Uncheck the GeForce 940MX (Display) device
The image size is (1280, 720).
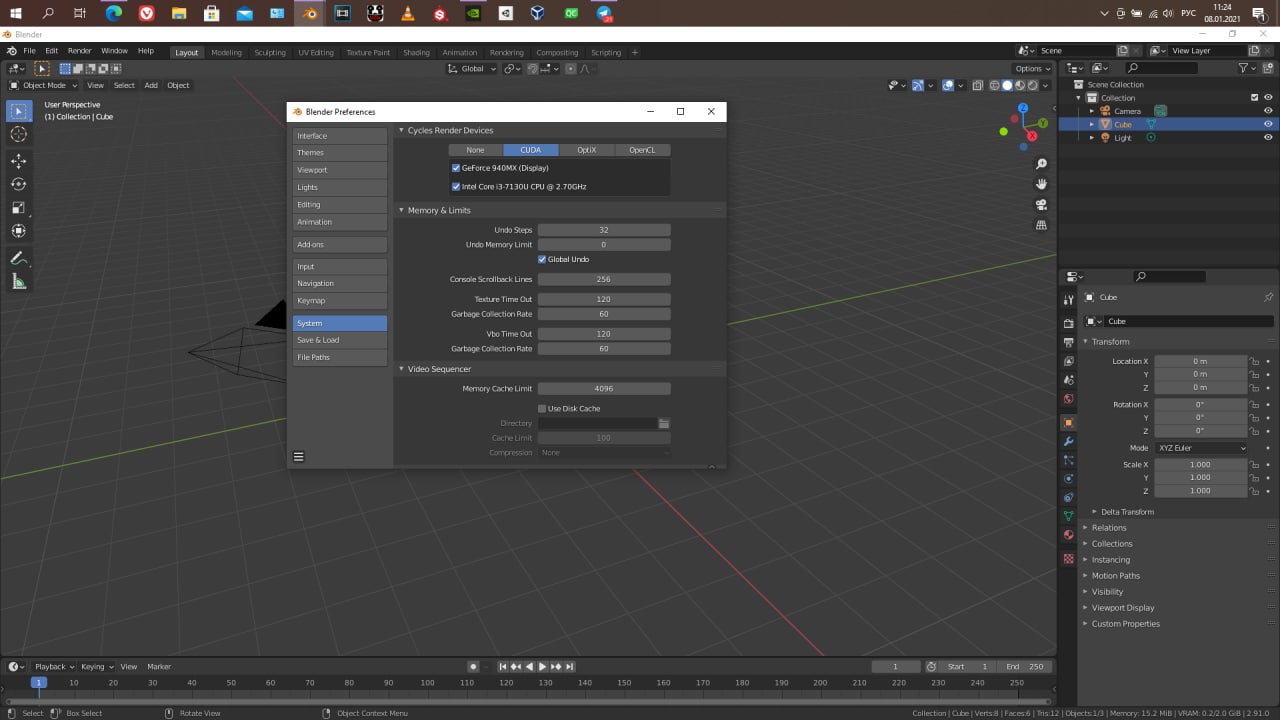(456, 168)
